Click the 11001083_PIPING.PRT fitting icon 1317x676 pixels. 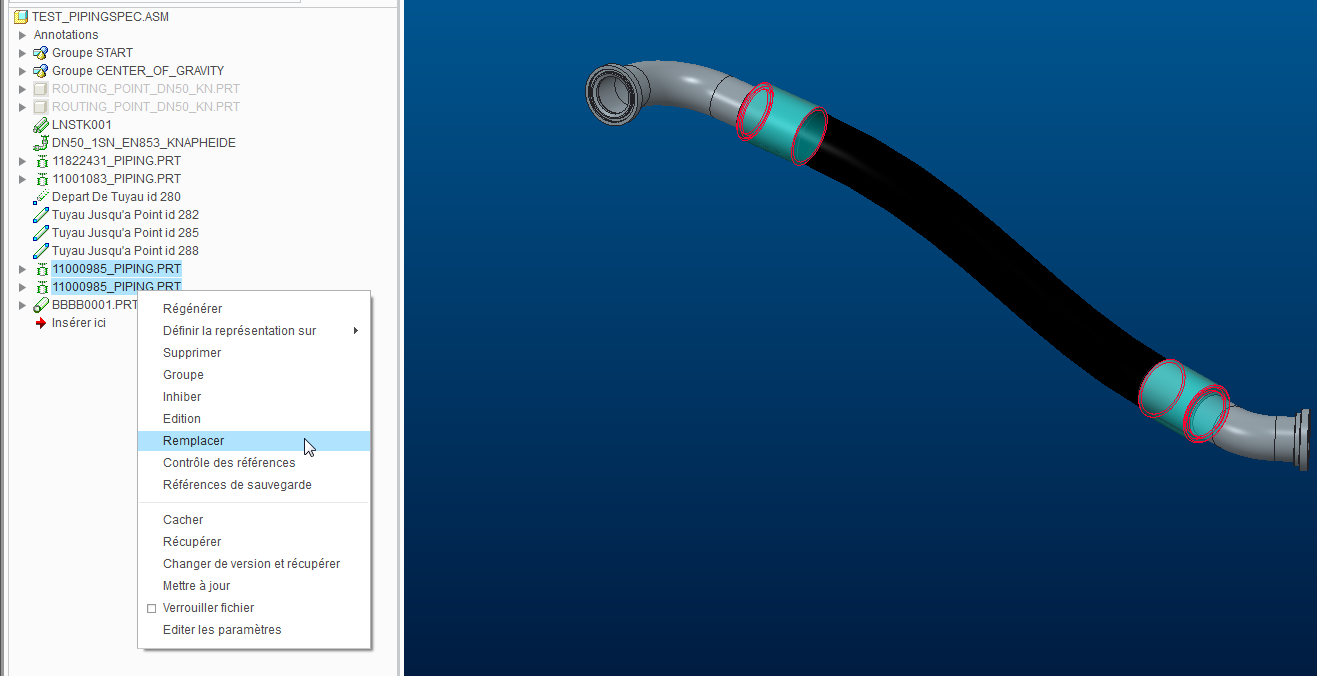pos(41,179)
